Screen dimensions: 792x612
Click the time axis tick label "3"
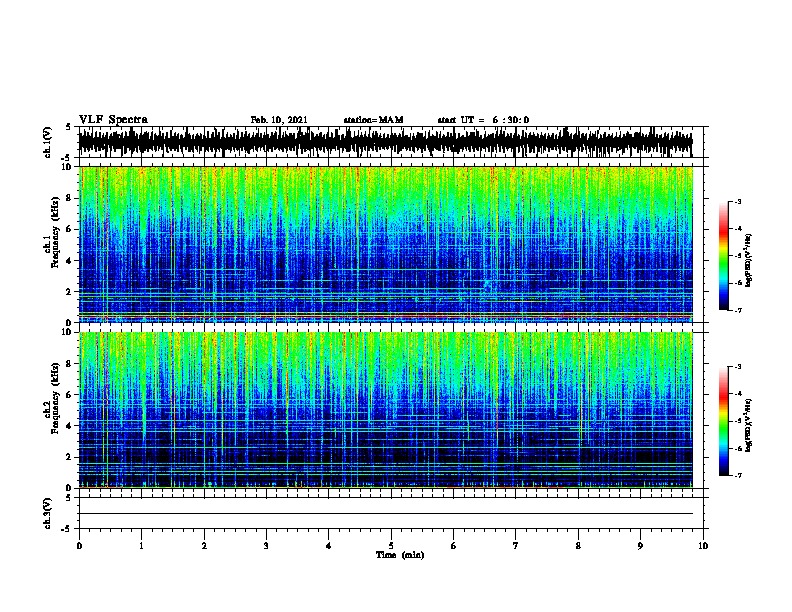point(266,546)
